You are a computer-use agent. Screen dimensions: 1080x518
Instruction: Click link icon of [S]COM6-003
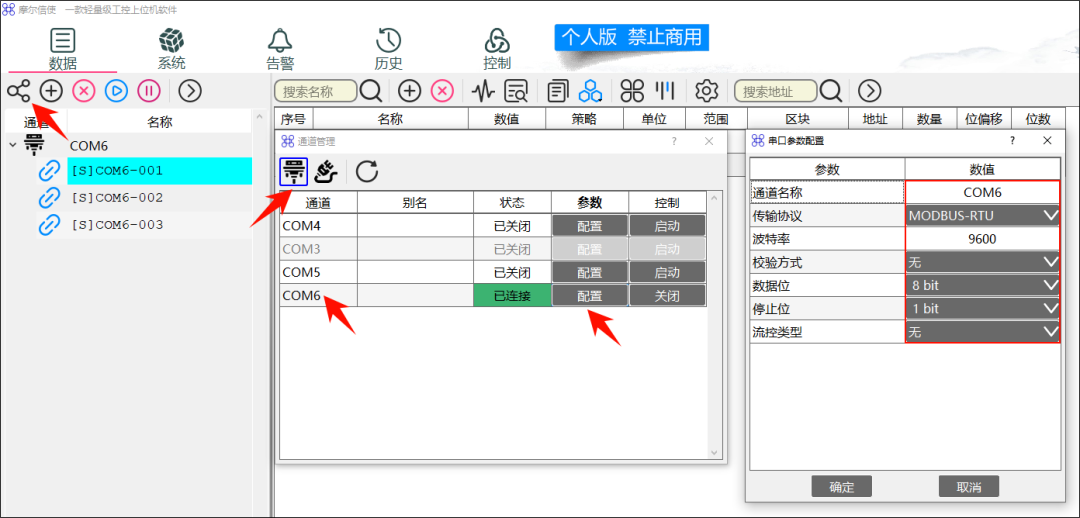coord(49,225)
